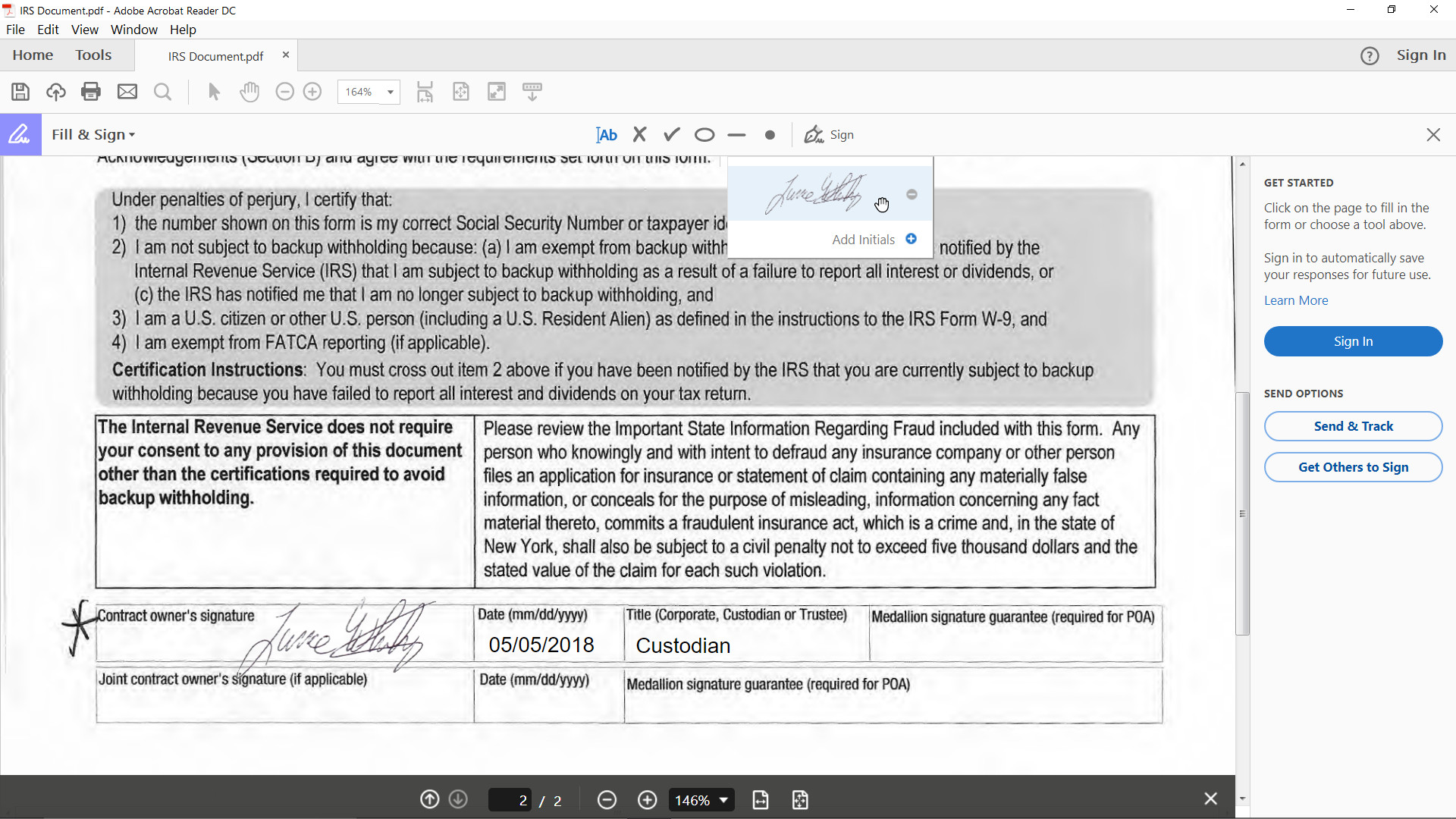The height and width of the screenshot is (819, 1456).
Task: Select the Add Text (Ab) tool
Action: (x=607, y=135)
